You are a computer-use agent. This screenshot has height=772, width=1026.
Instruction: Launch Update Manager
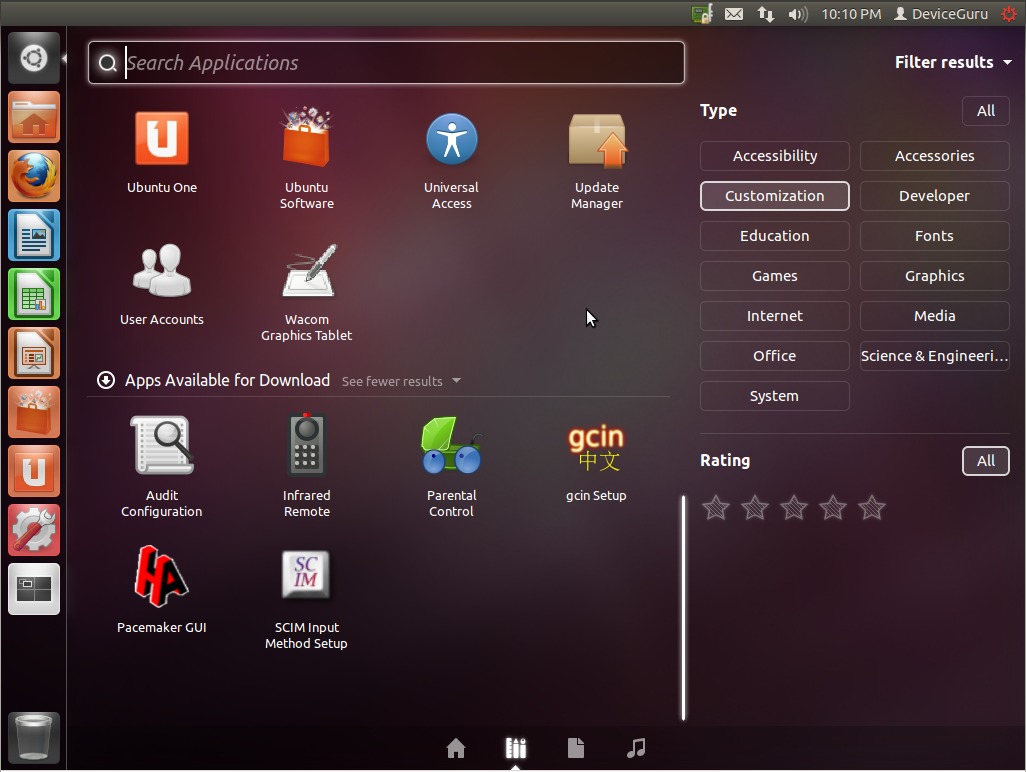(x=597, y=160)
